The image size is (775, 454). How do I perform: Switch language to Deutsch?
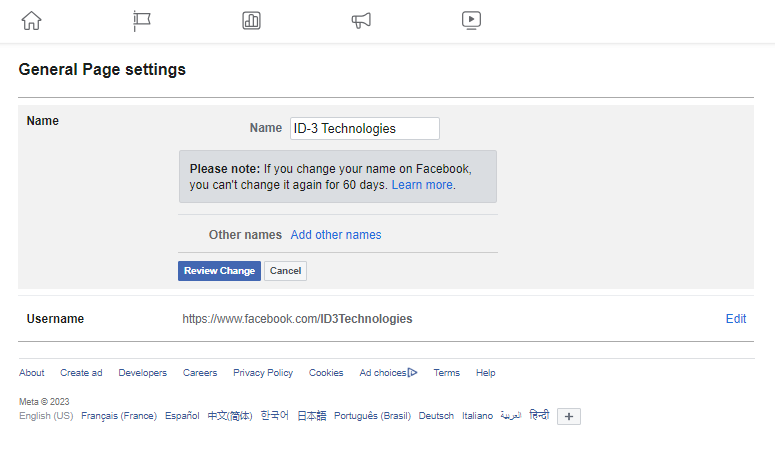436,416
